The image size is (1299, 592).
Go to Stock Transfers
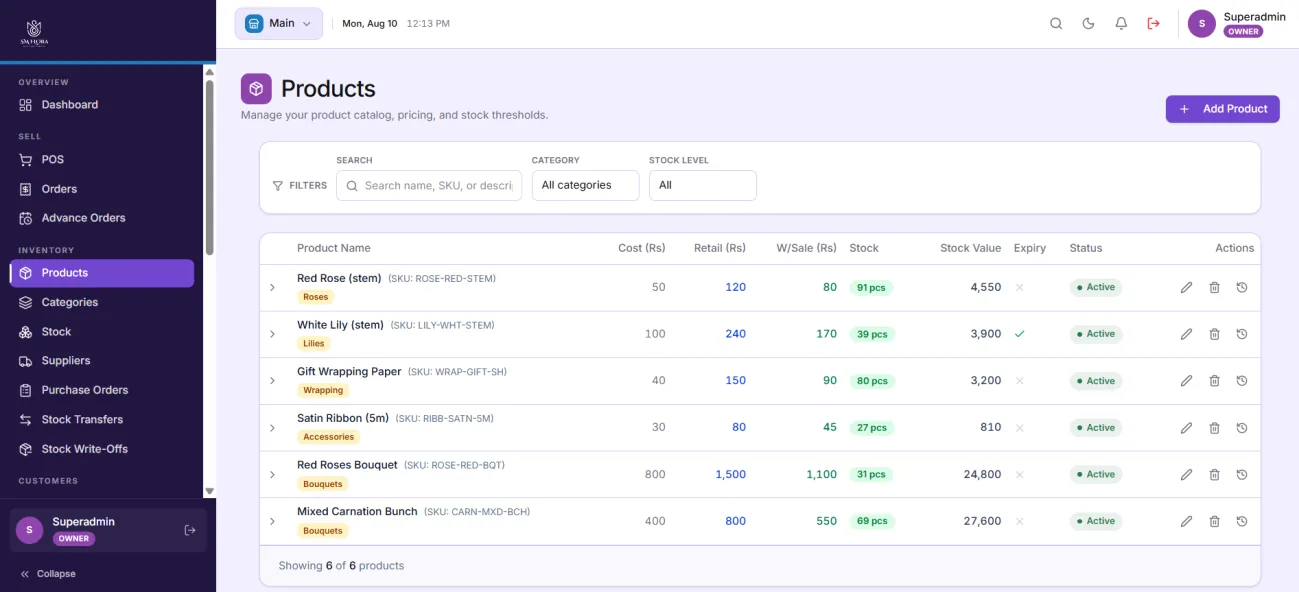102,420
